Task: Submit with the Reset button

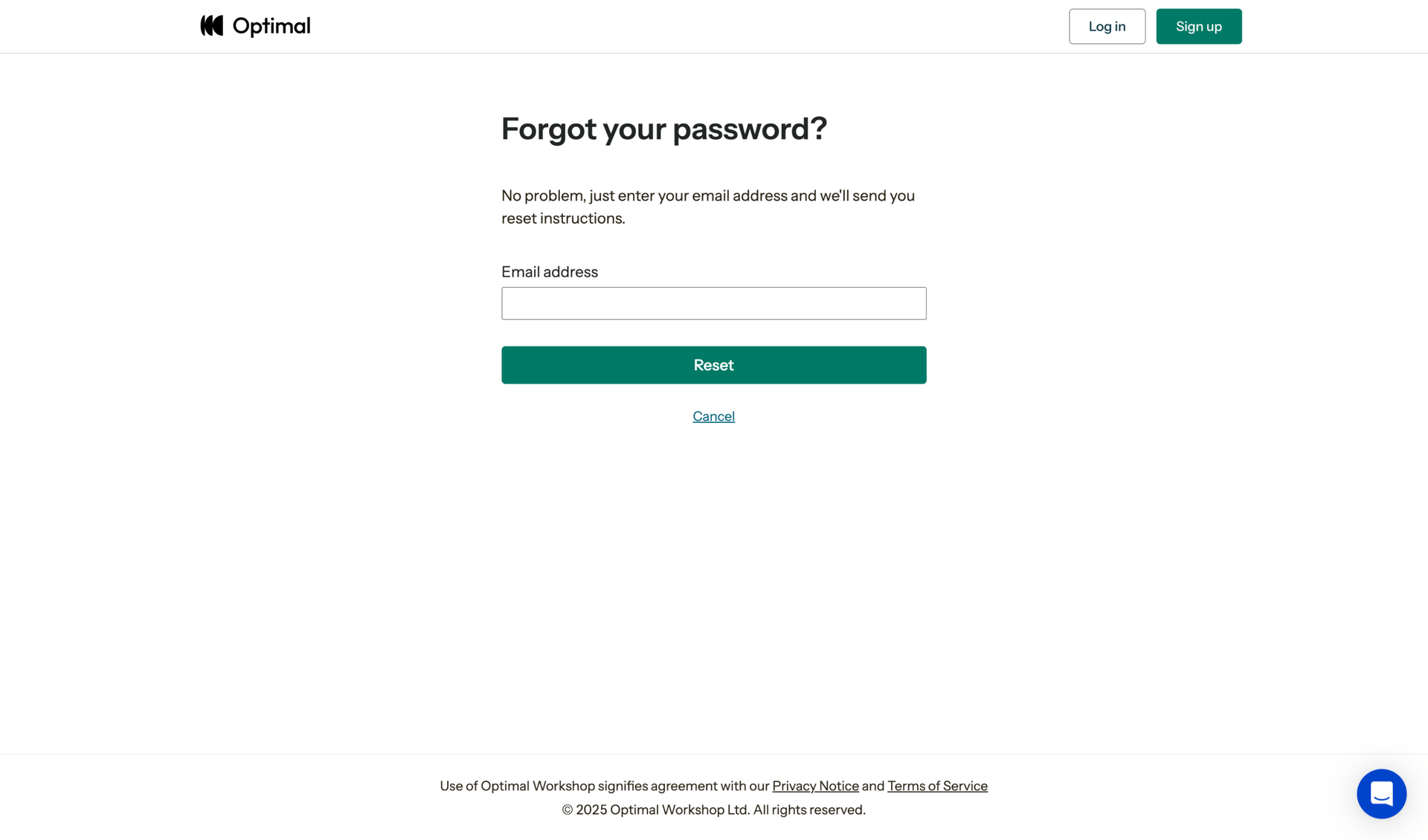Action: click(713, 365)
